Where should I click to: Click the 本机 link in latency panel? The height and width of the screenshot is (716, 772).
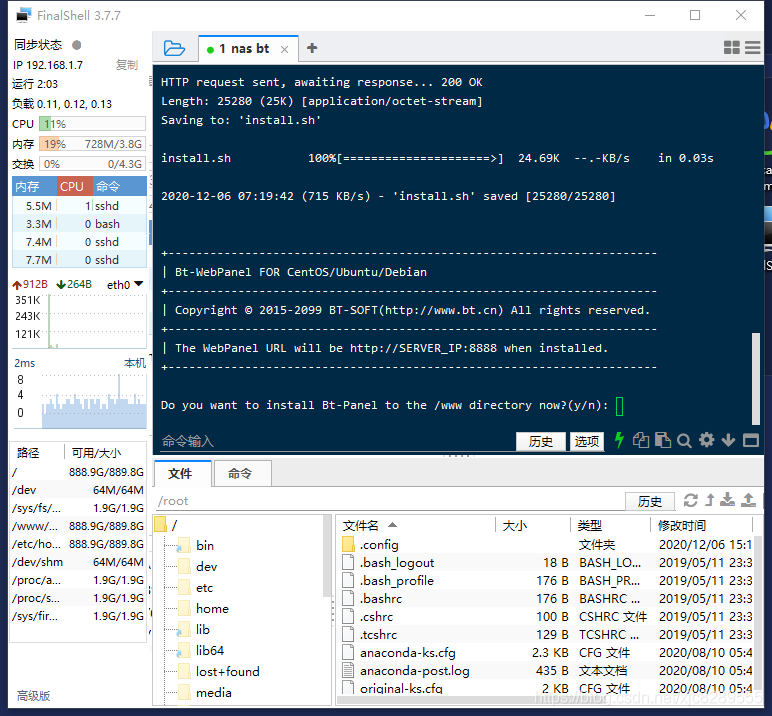pos(134,363)
